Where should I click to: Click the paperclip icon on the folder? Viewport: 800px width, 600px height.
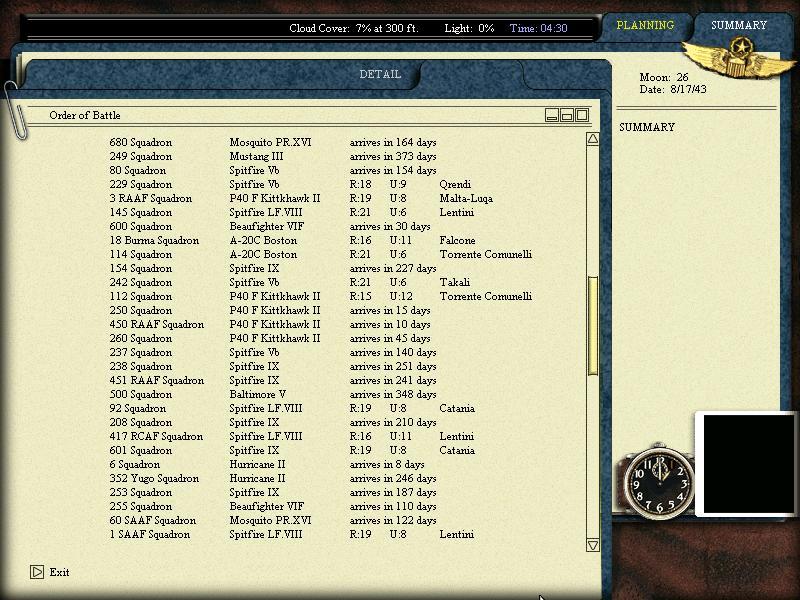pos(13,110)
